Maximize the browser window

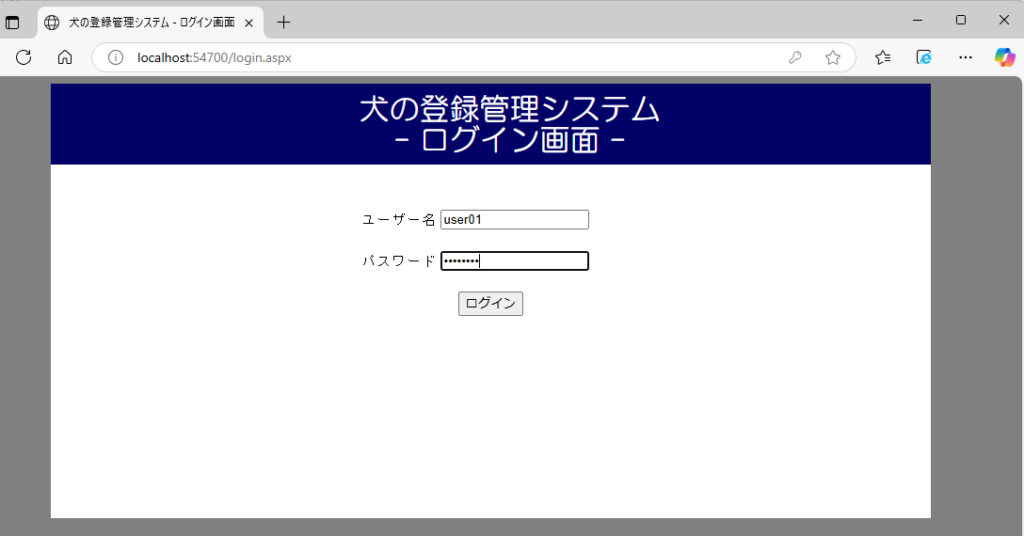point(961,20)
